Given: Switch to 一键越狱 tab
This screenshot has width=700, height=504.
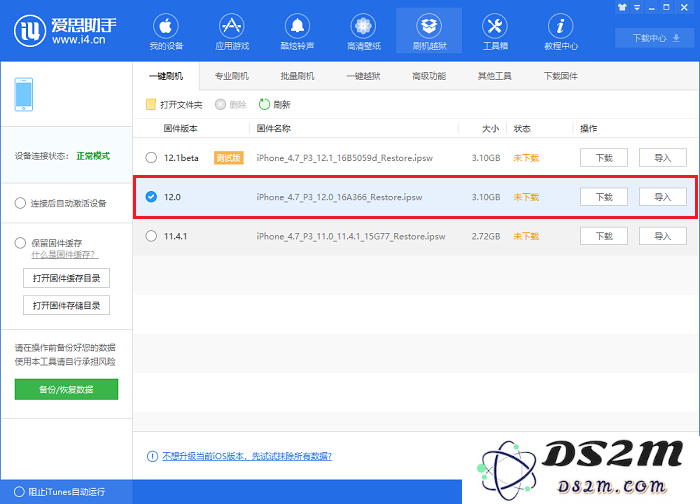Looking at the screenshot, I should click(x=363, y=76).
